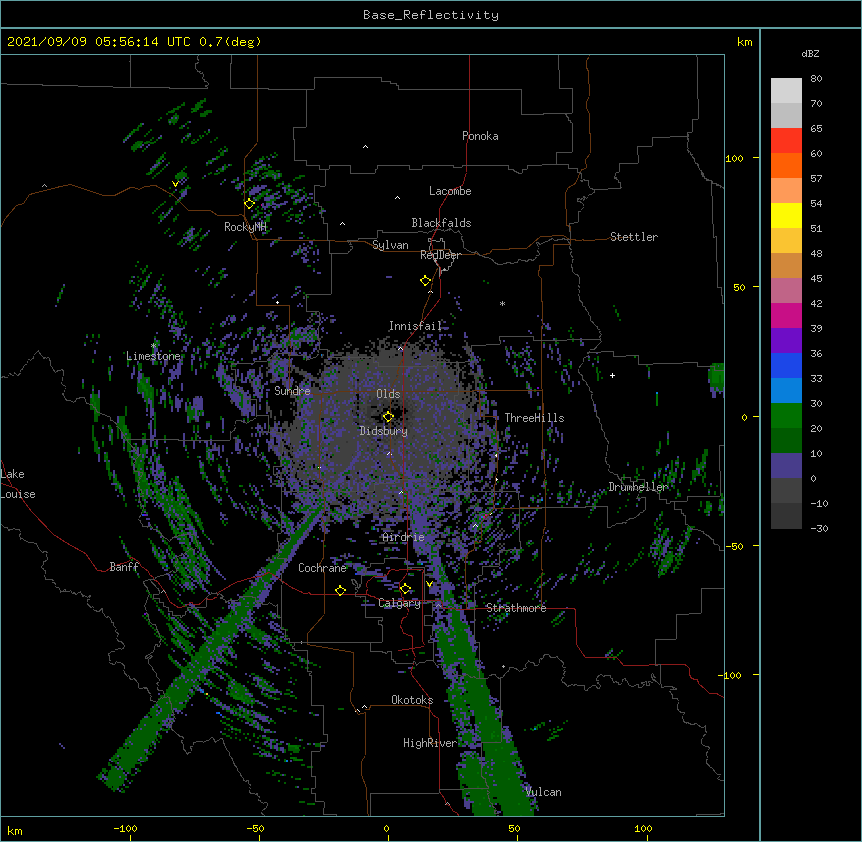This screenshot has width=862, height=842.
Task: Click the Vulcan label
Action: coord(543,792)
